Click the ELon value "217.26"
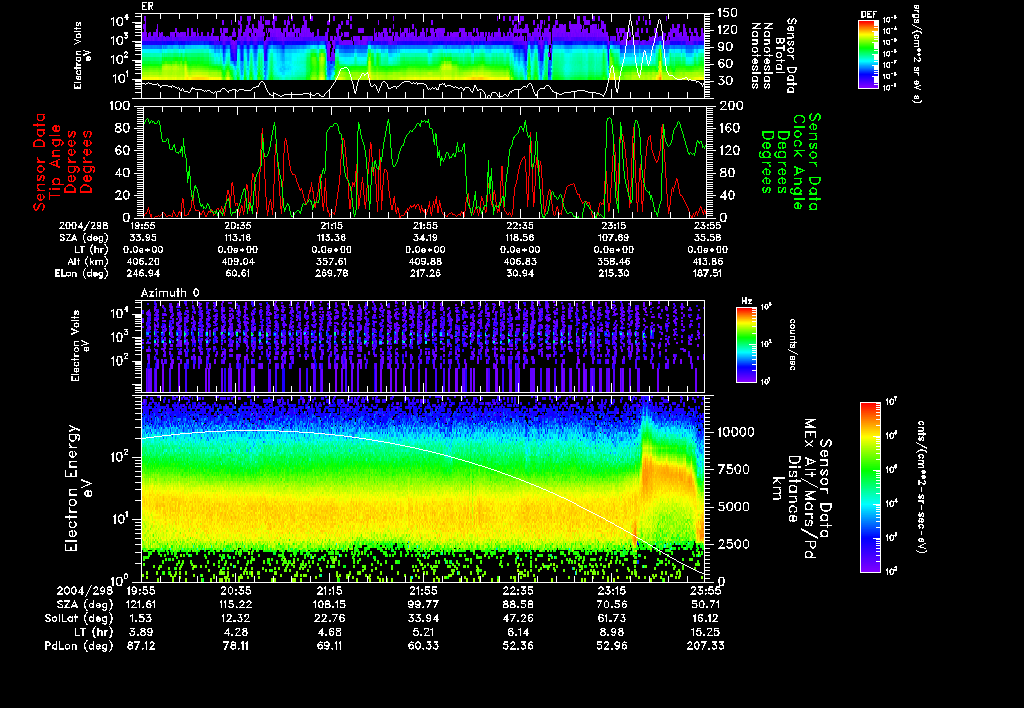The height and width of the screenshot is (708, 1024). [x=425, y=274]
